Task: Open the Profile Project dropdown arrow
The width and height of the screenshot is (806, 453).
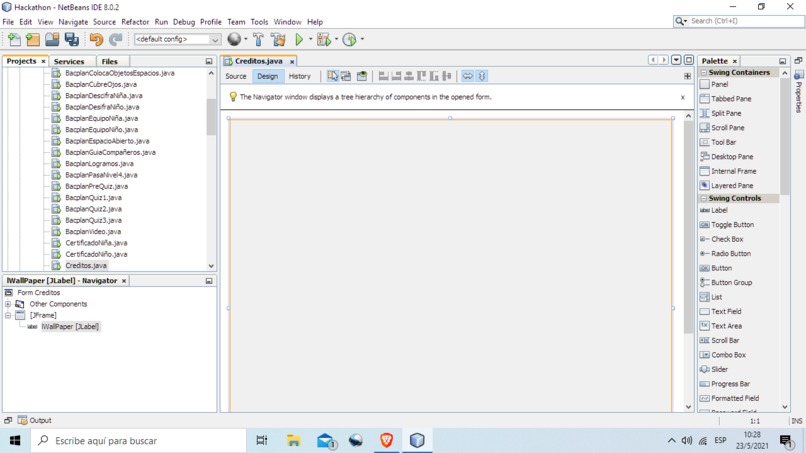Action: (x=362, y=39)
